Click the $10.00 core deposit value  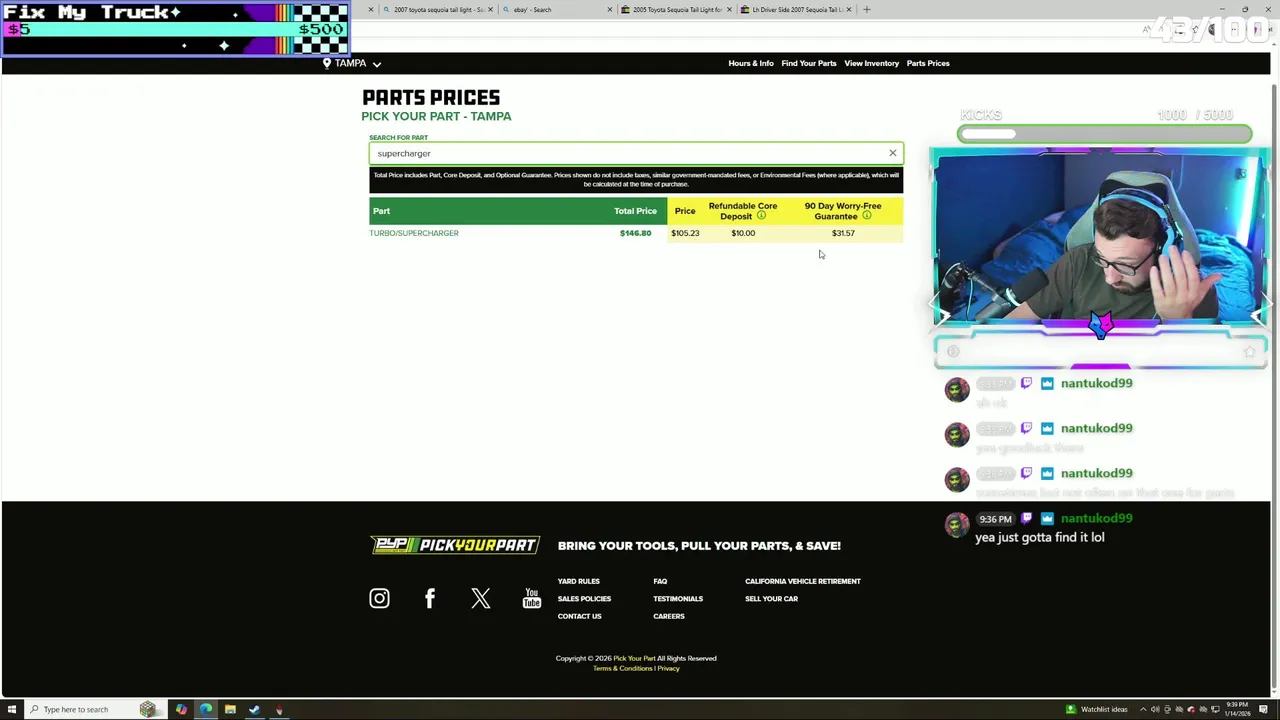pyautogui.click(x=743, y=233)
